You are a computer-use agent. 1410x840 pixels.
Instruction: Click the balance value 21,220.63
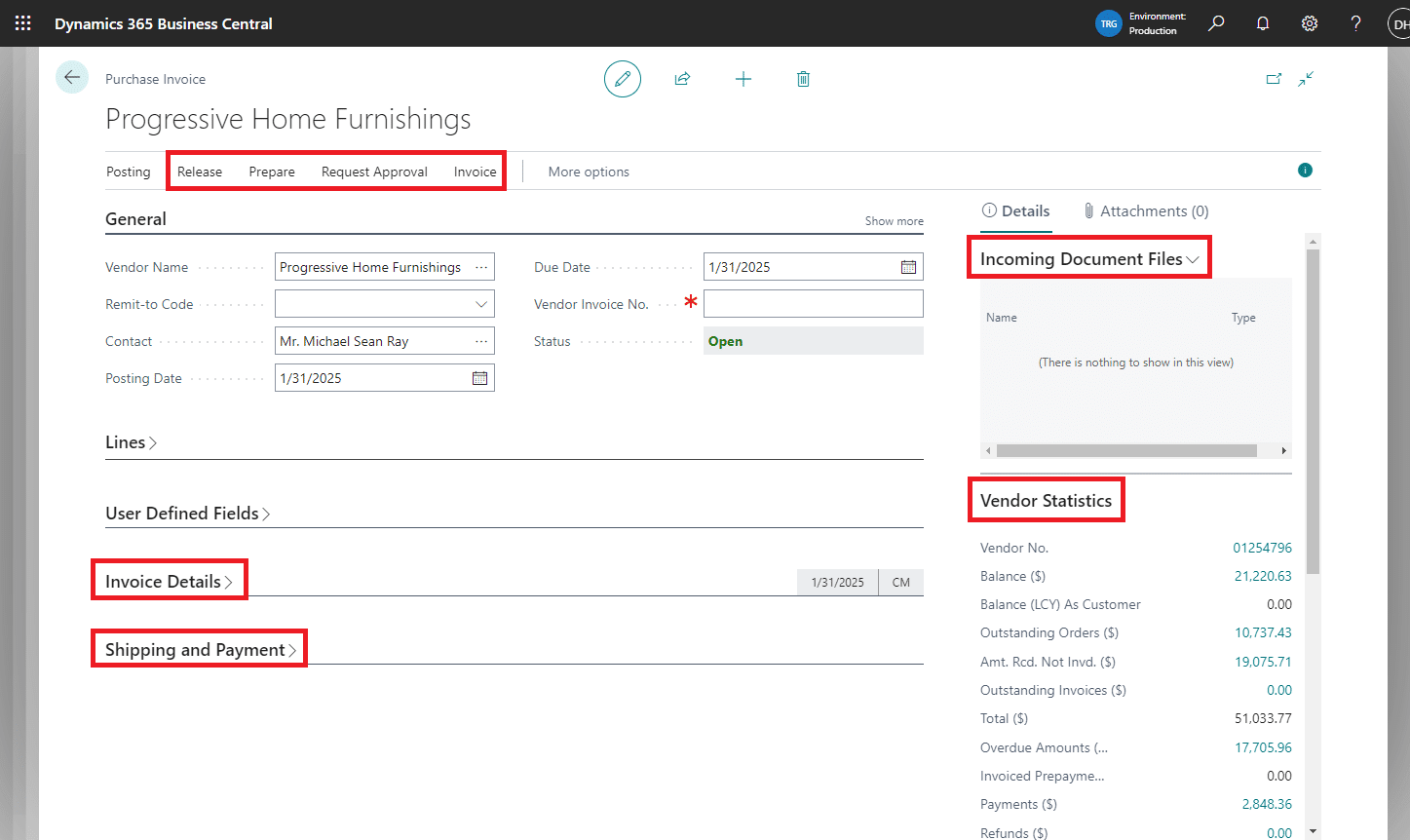tap(1263, 576)
